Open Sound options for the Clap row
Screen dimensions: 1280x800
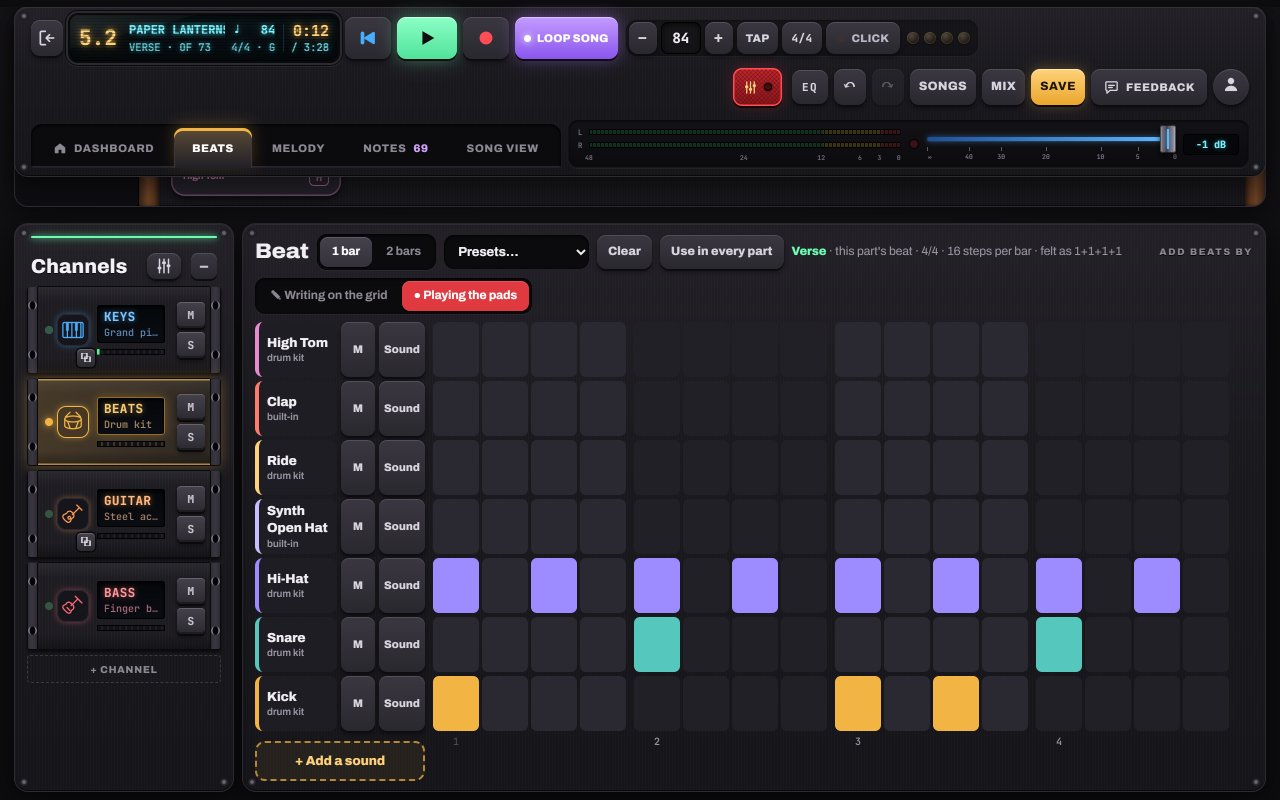coord(402,408)
